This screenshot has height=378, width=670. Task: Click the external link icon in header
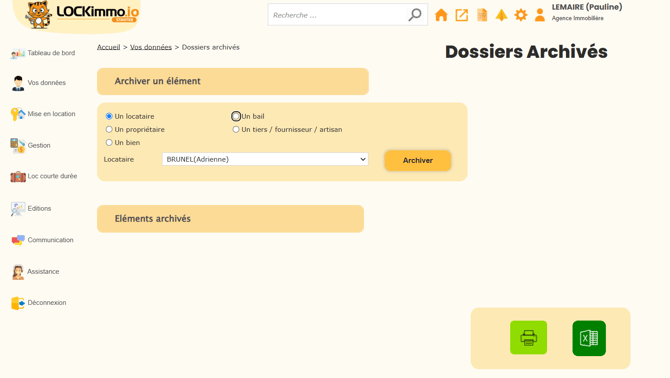coord(461,15)
